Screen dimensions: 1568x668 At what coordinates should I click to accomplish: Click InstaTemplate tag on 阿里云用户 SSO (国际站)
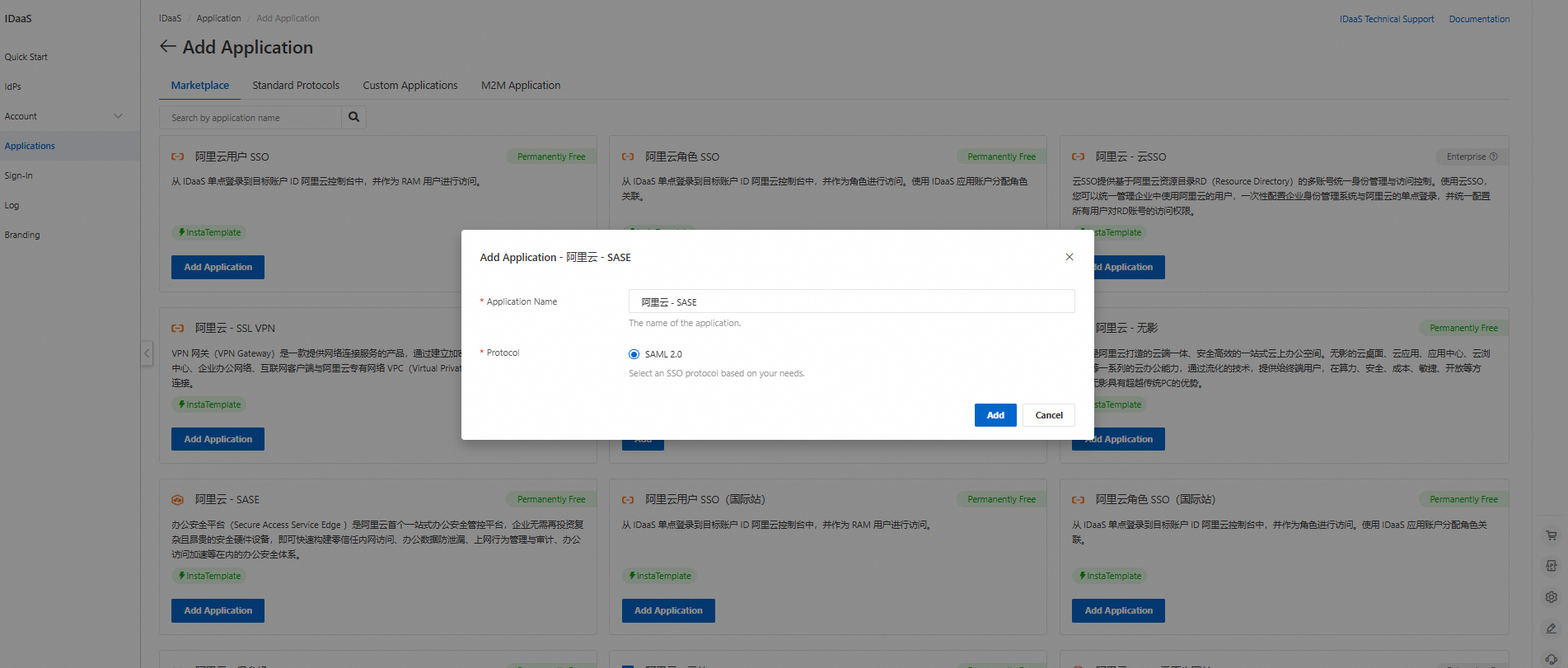click(660, 576)
